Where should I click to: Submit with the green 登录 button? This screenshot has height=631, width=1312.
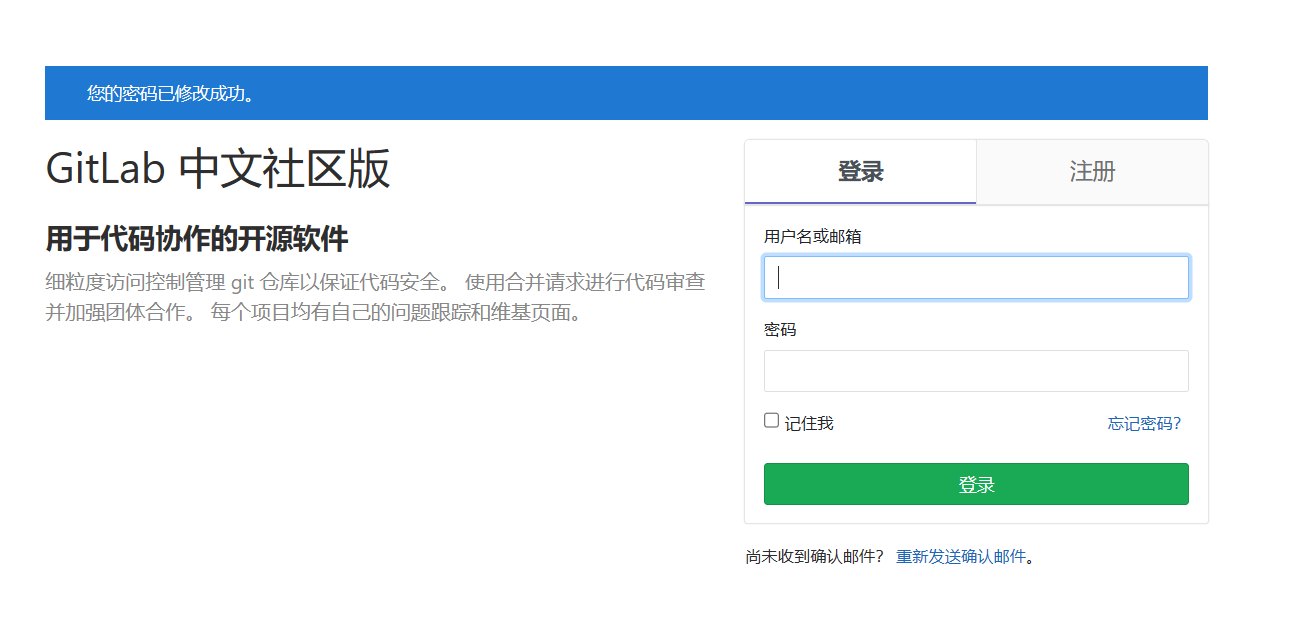[x=976, y=484]
